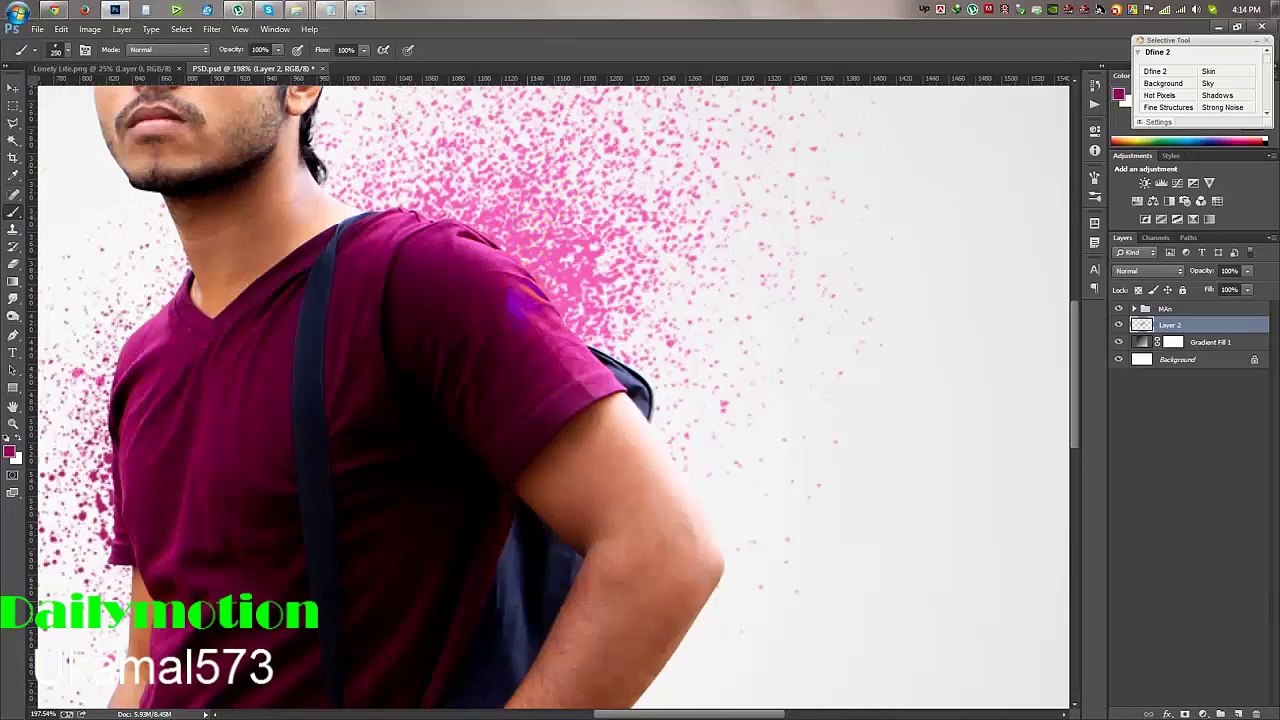This screenshot has height=720, width=1280.
Task: Select the Eyedropper tool
Action: pyautogui.click(x=13, y=176)
